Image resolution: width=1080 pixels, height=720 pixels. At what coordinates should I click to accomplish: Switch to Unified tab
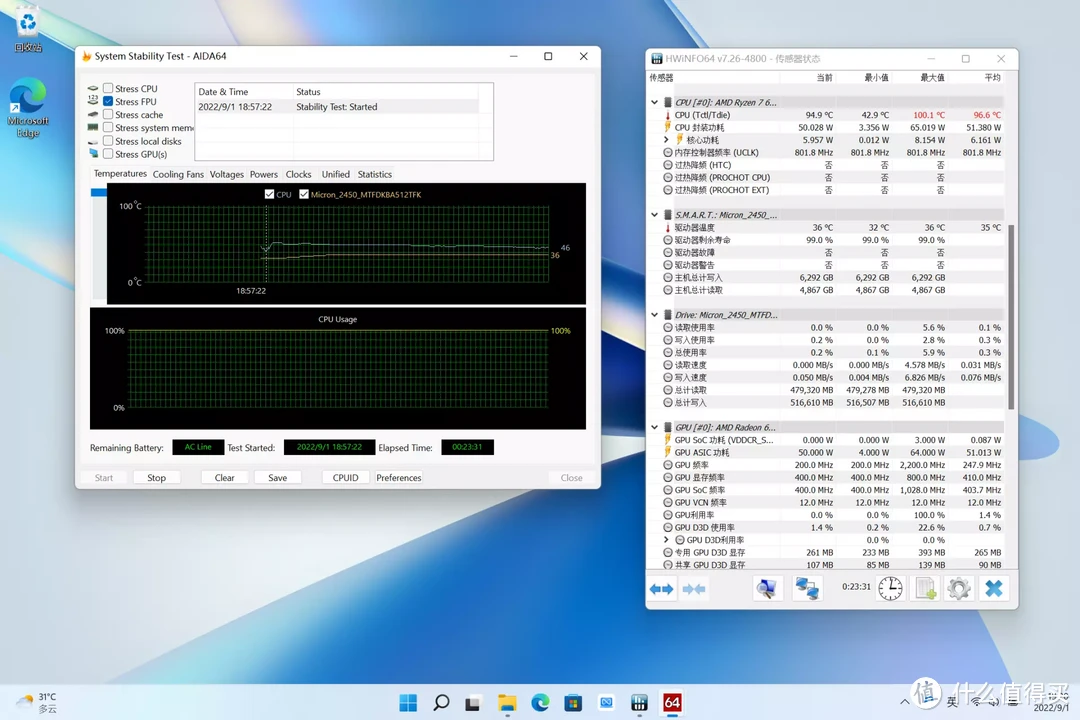click(335, 174)
